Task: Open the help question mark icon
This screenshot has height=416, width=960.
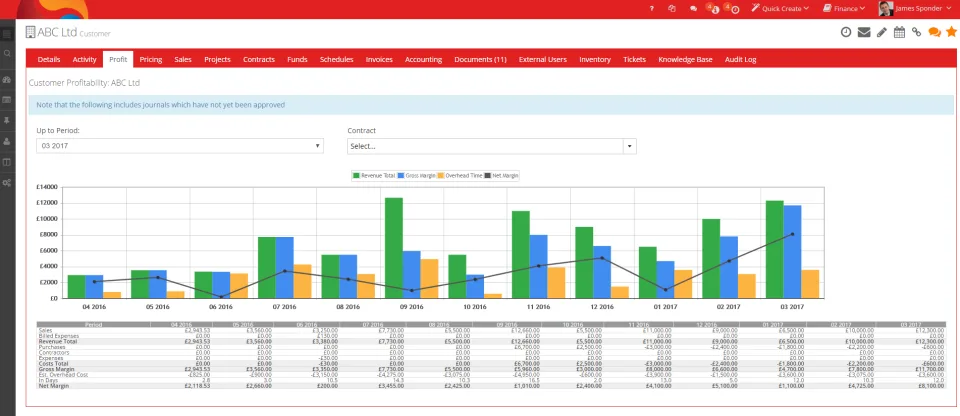Action: pos(652,9)
